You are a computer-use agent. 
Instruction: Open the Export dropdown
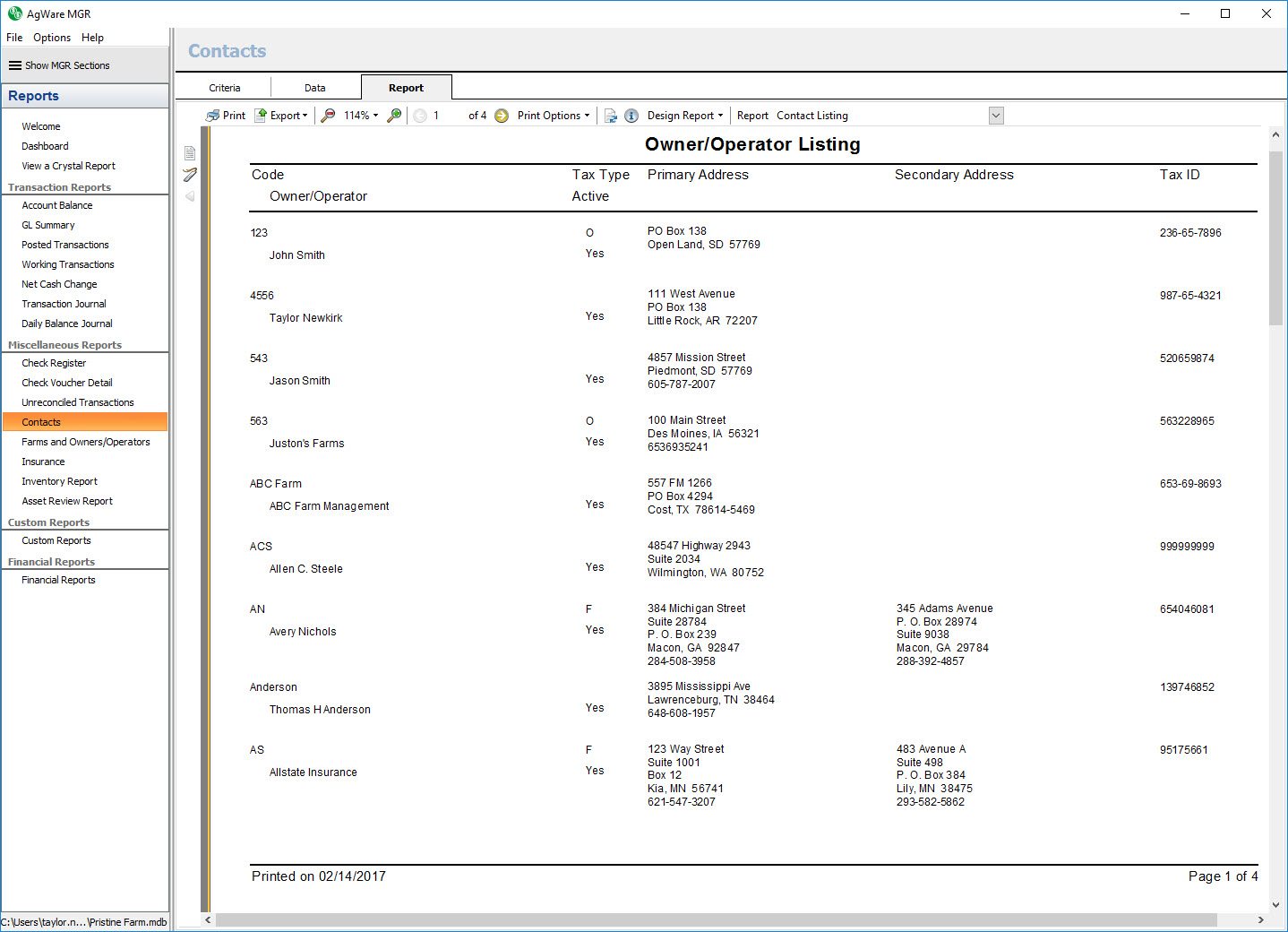point(281,116)
